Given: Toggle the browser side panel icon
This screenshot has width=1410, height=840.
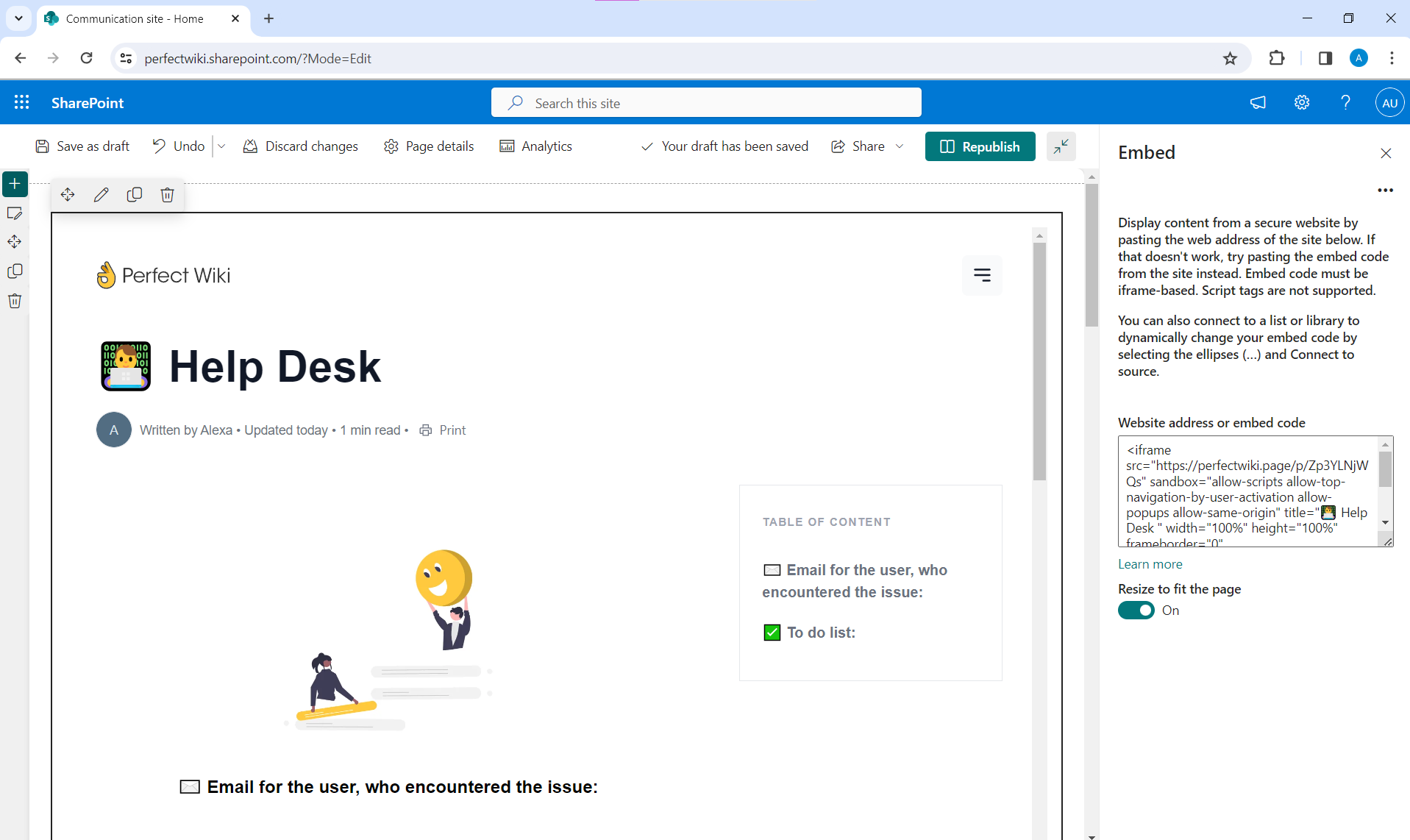Looking at the screenshot, I should click(1325, 58).
